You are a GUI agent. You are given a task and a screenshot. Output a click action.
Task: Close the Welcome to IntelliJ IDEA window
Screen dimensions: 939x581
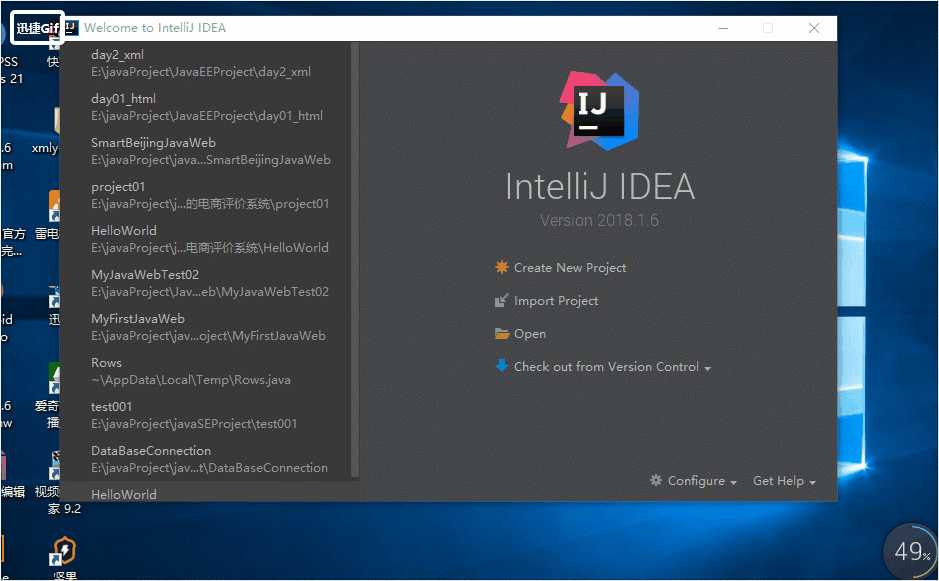814,28
